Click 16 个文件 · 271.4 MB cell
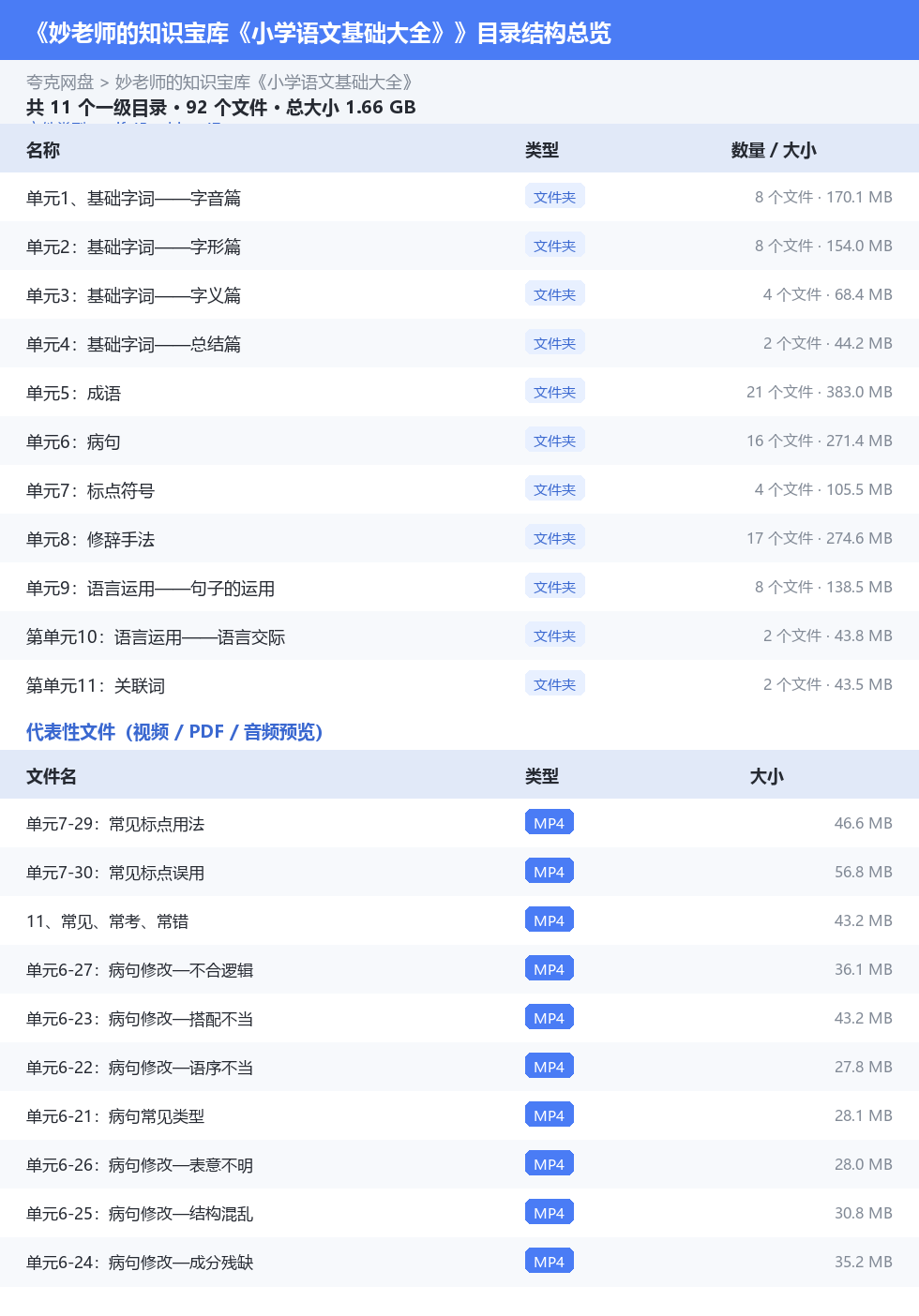This screenshot has width=919, height=1316. 820,441
